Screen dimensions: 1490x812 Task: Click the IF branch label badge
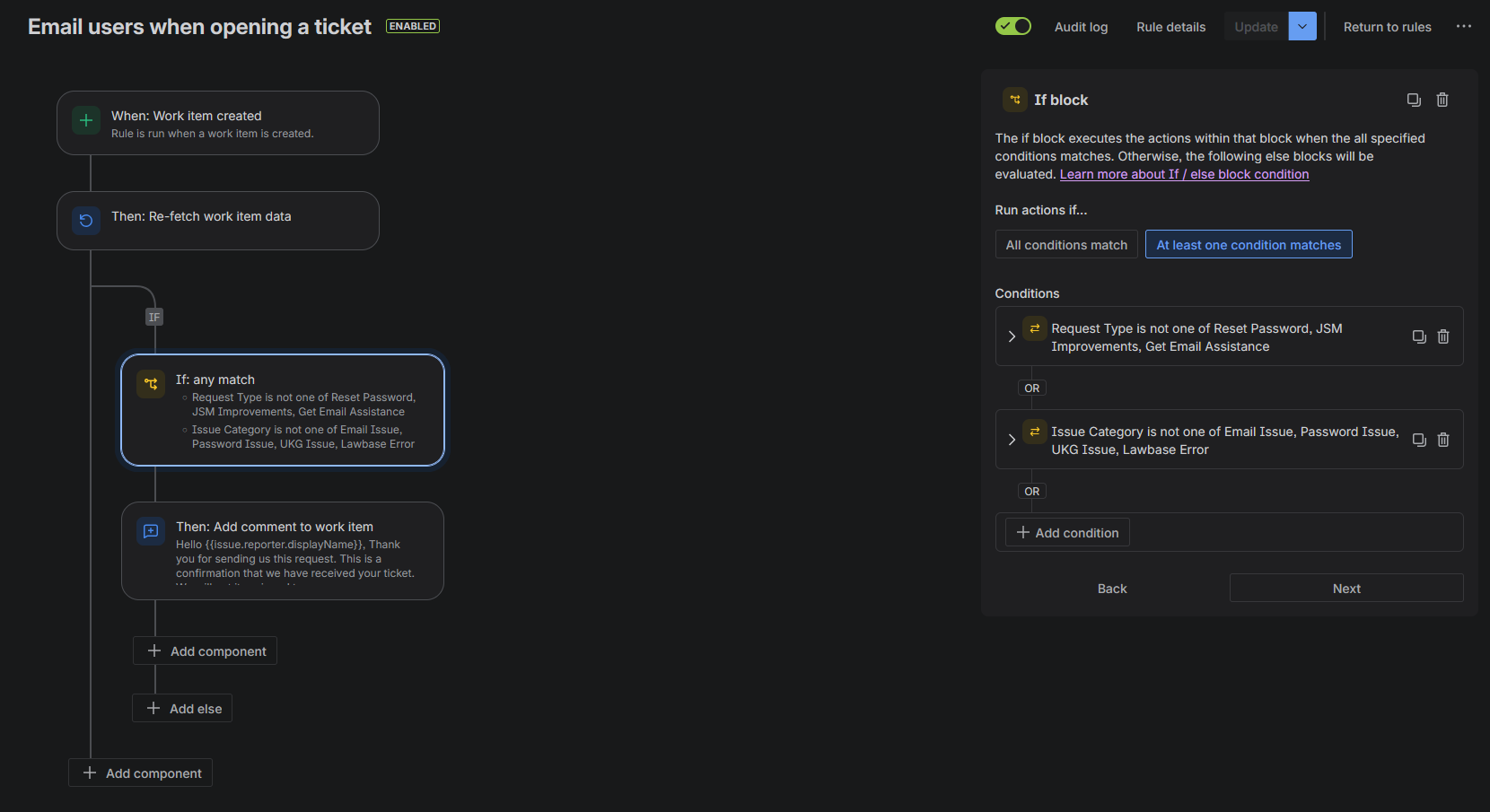tap(154, 317)
